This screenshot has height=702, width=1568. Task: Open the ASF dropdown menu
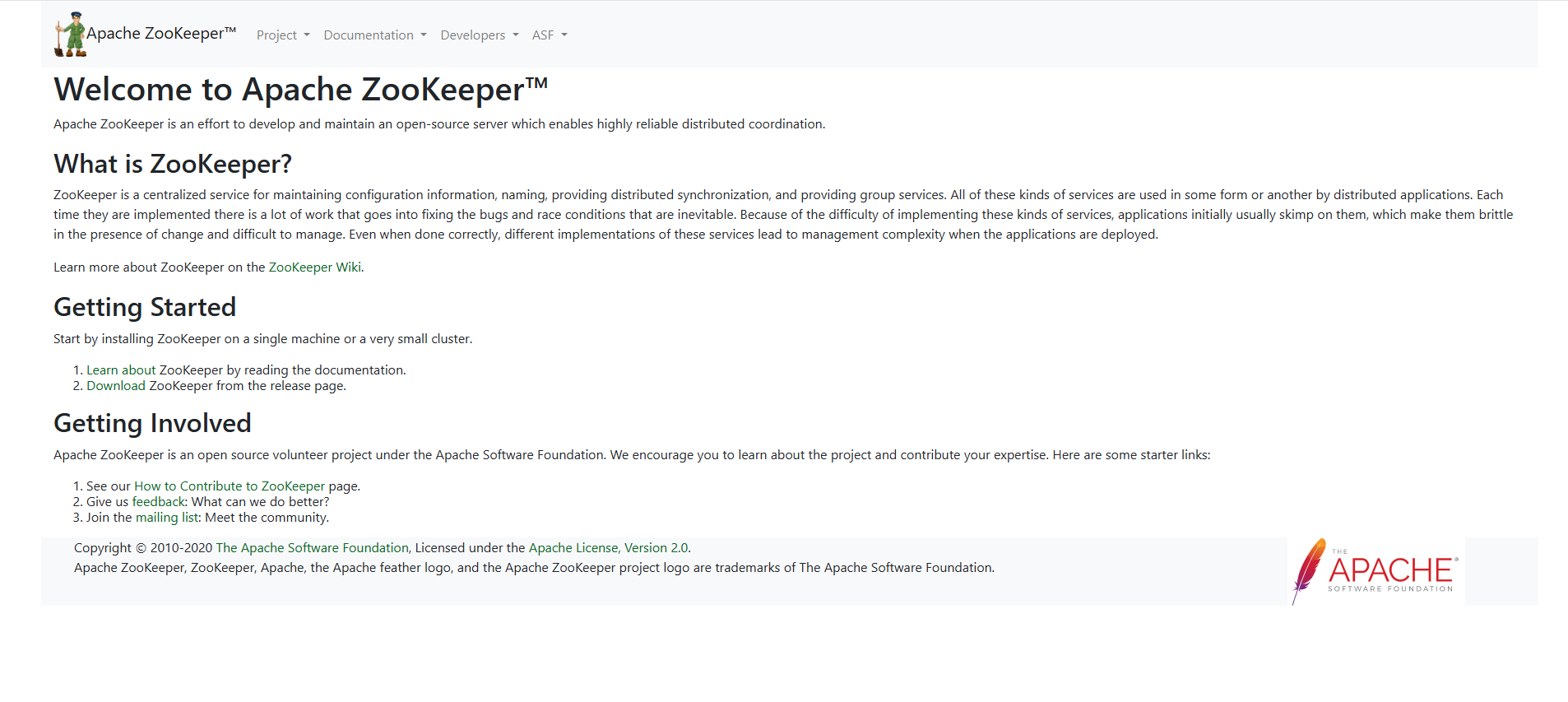(x=550, y=35)
